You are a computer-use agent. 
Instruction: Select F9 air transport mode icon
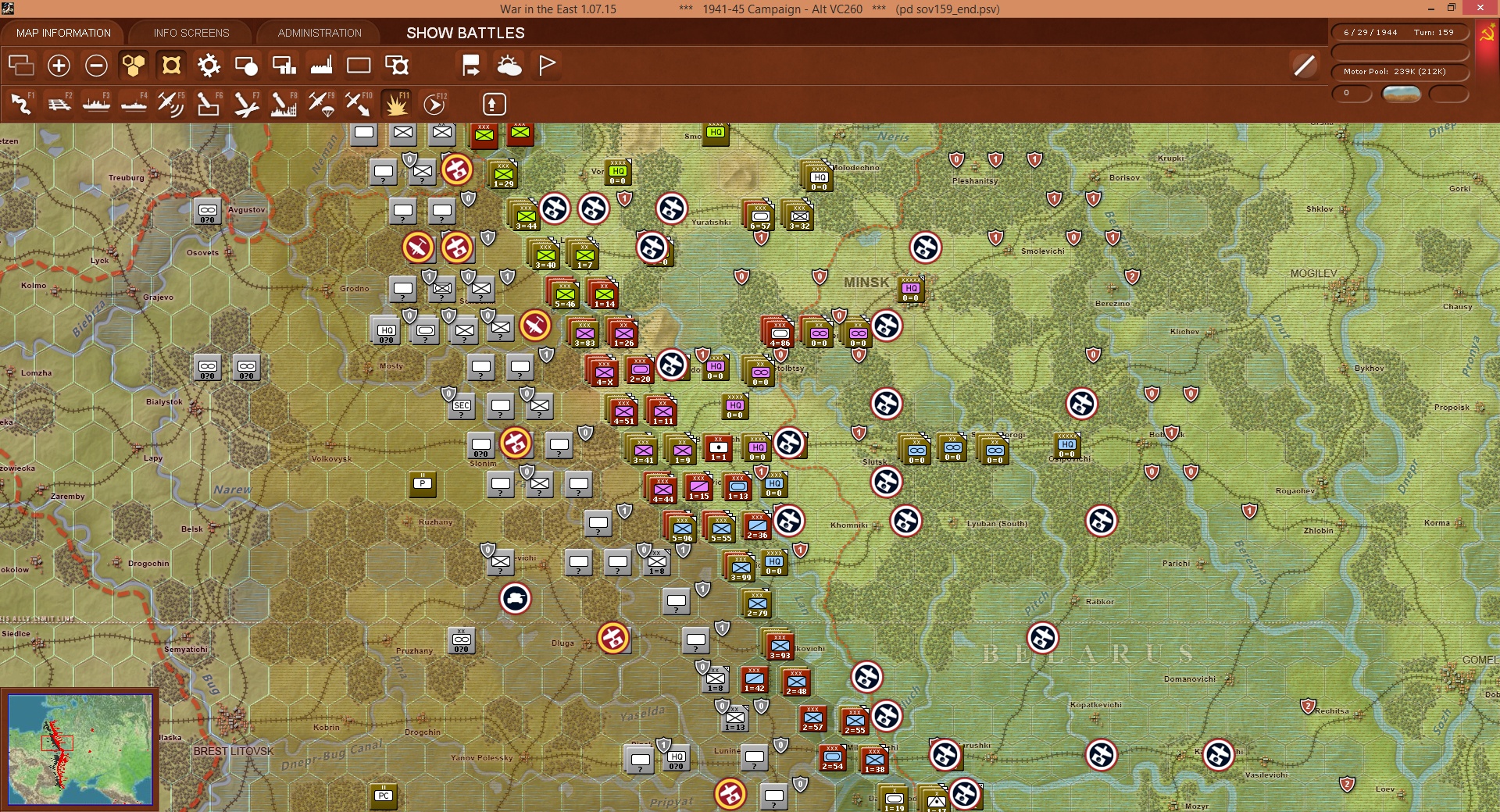[321, 104]
